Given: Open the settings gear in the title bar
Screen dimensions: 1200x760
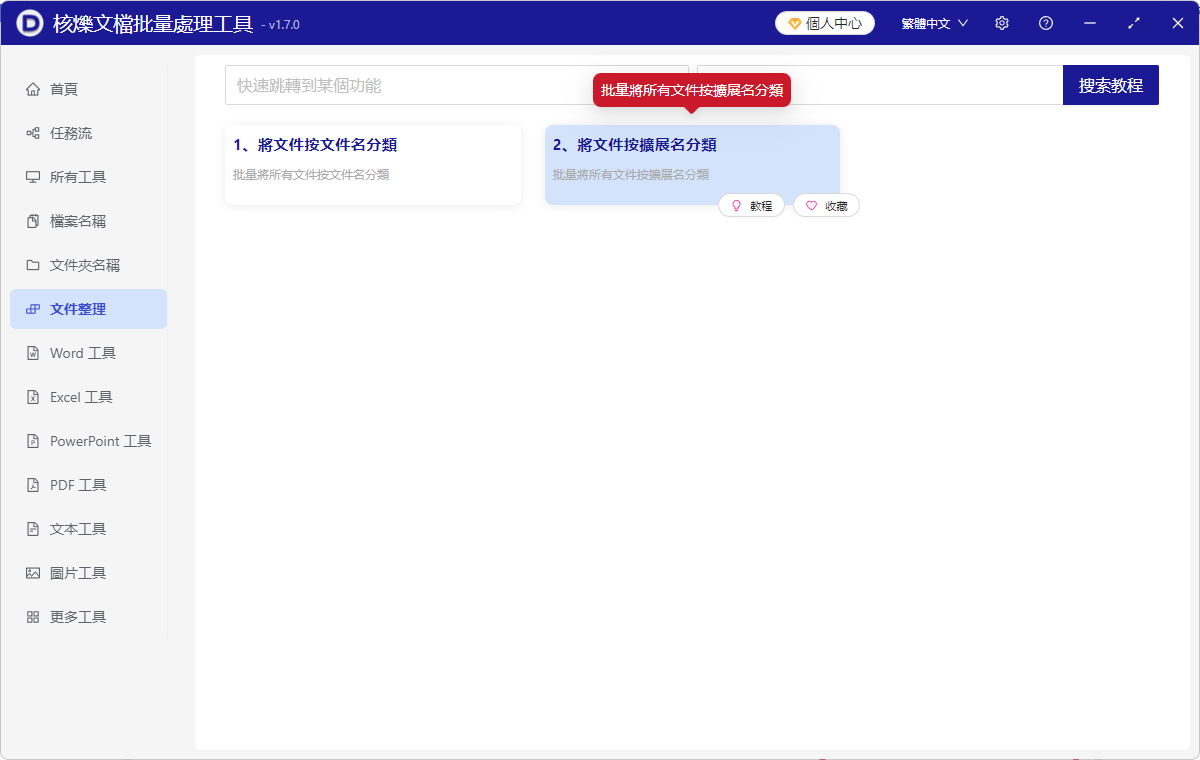Looking at the screenshot, I should coord(1001,22).
